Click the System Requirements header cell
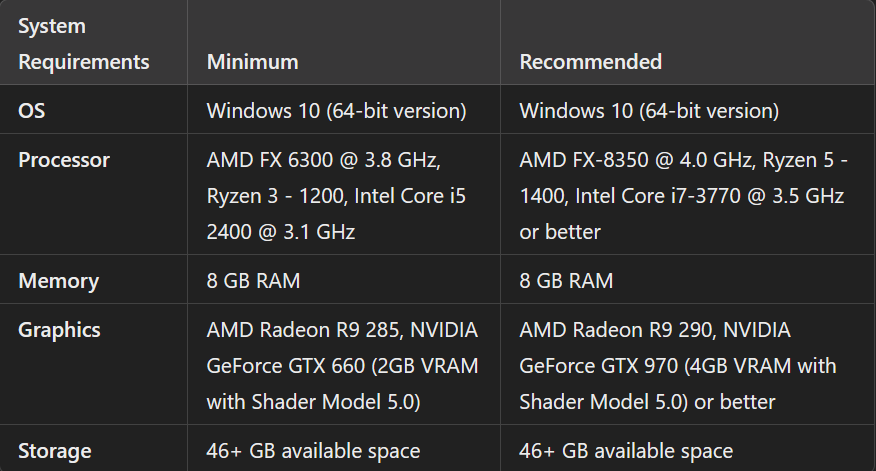 pyautogui.click(x=84, y=43)
